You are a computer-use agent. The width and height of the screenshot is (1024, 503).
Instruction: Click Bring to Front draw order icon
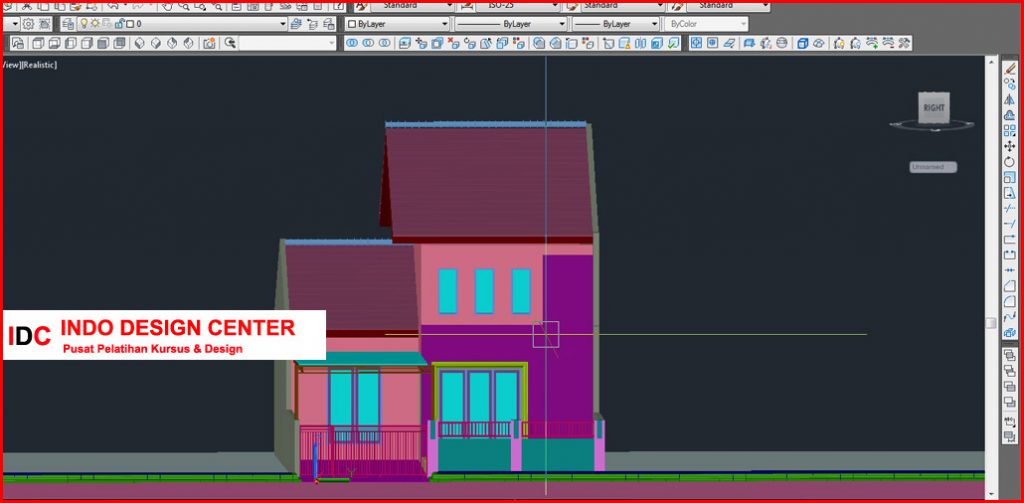click(1010, 355)
